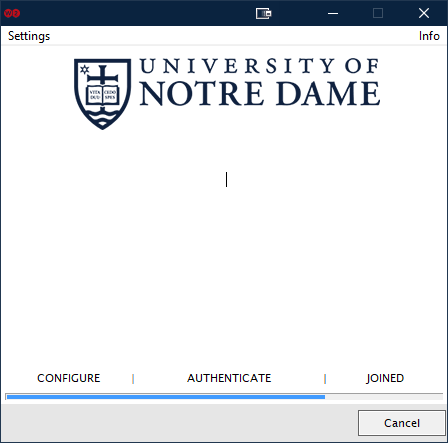Image resolution: width=448 pixels, height=443 pixels.
Task: Select the JOINED step label
Action: point(385,378)
